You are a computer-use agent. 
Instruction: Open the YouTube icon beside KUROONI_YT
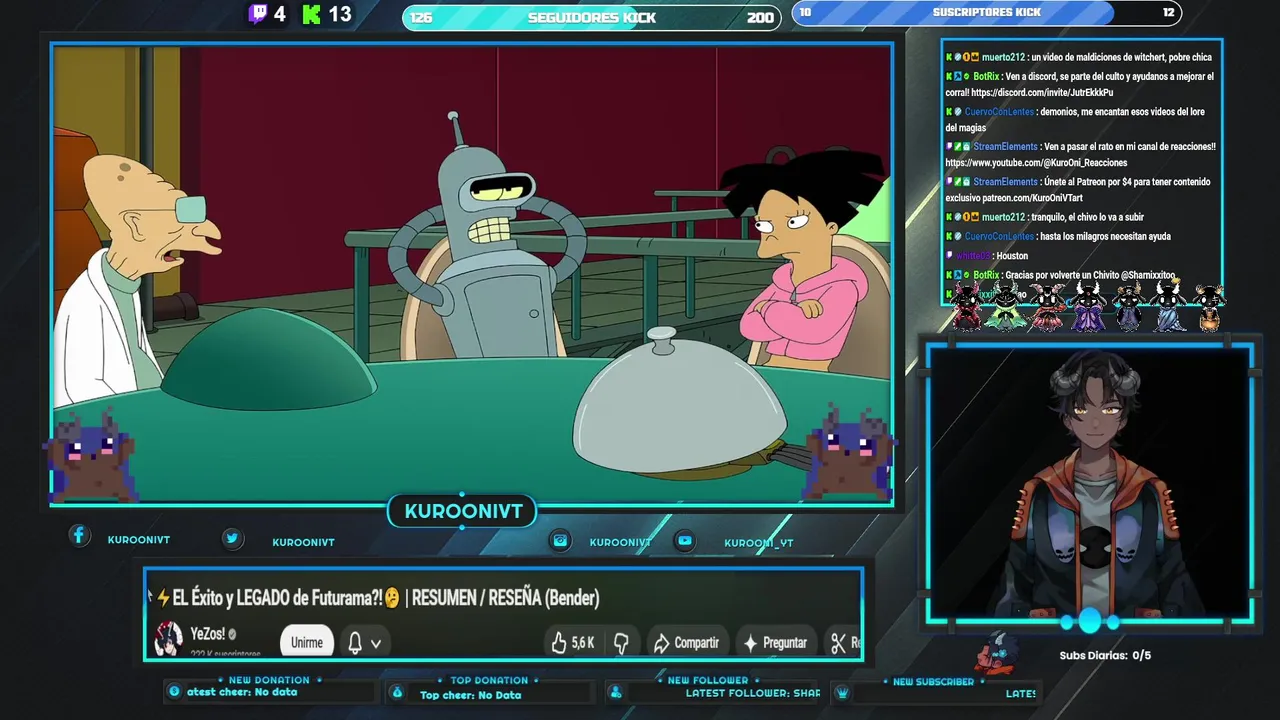click(x=685, y=540)
